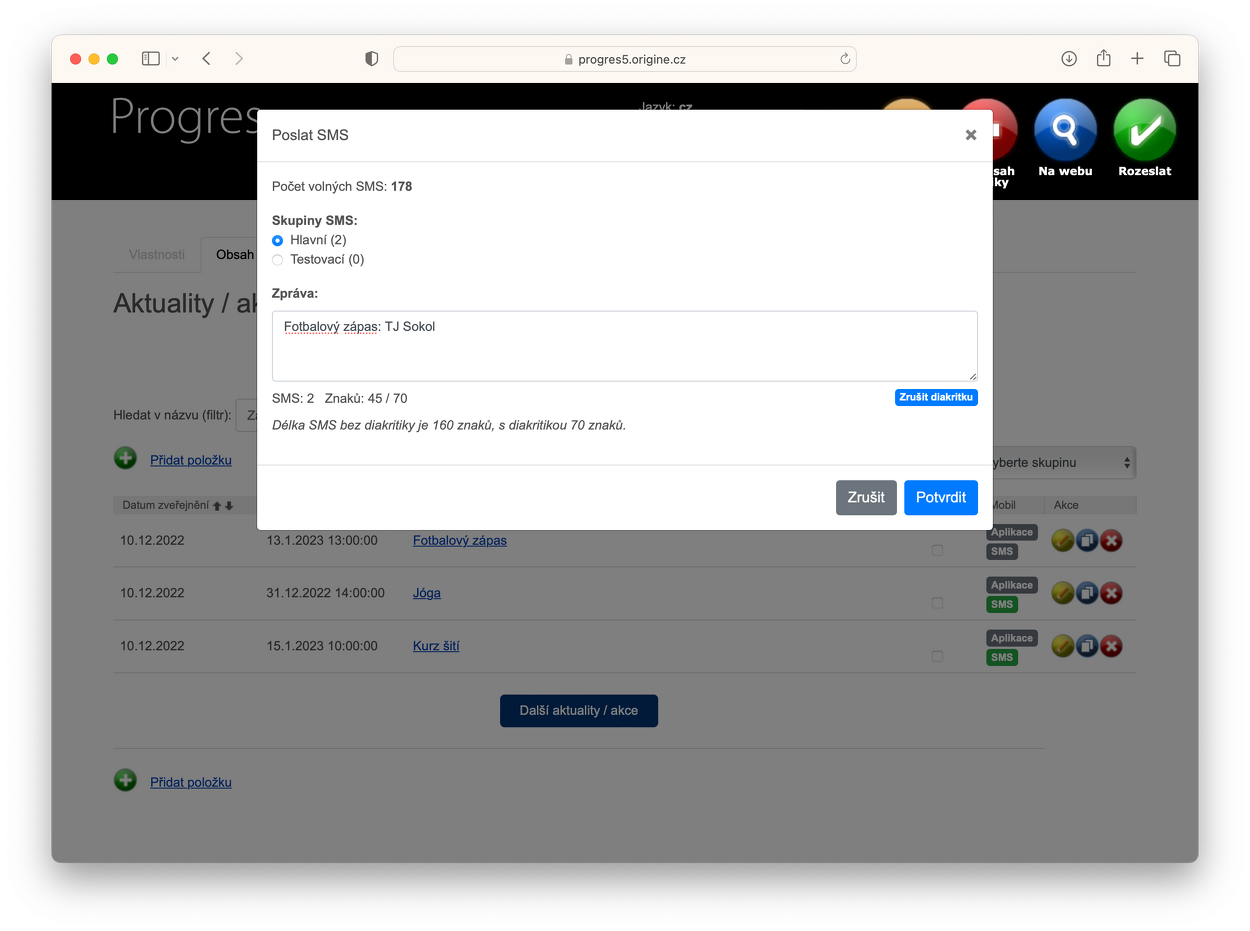Screen dimensions: 1250x931
Task: Click Safari downloads icon
Action: coord(1069,59)
